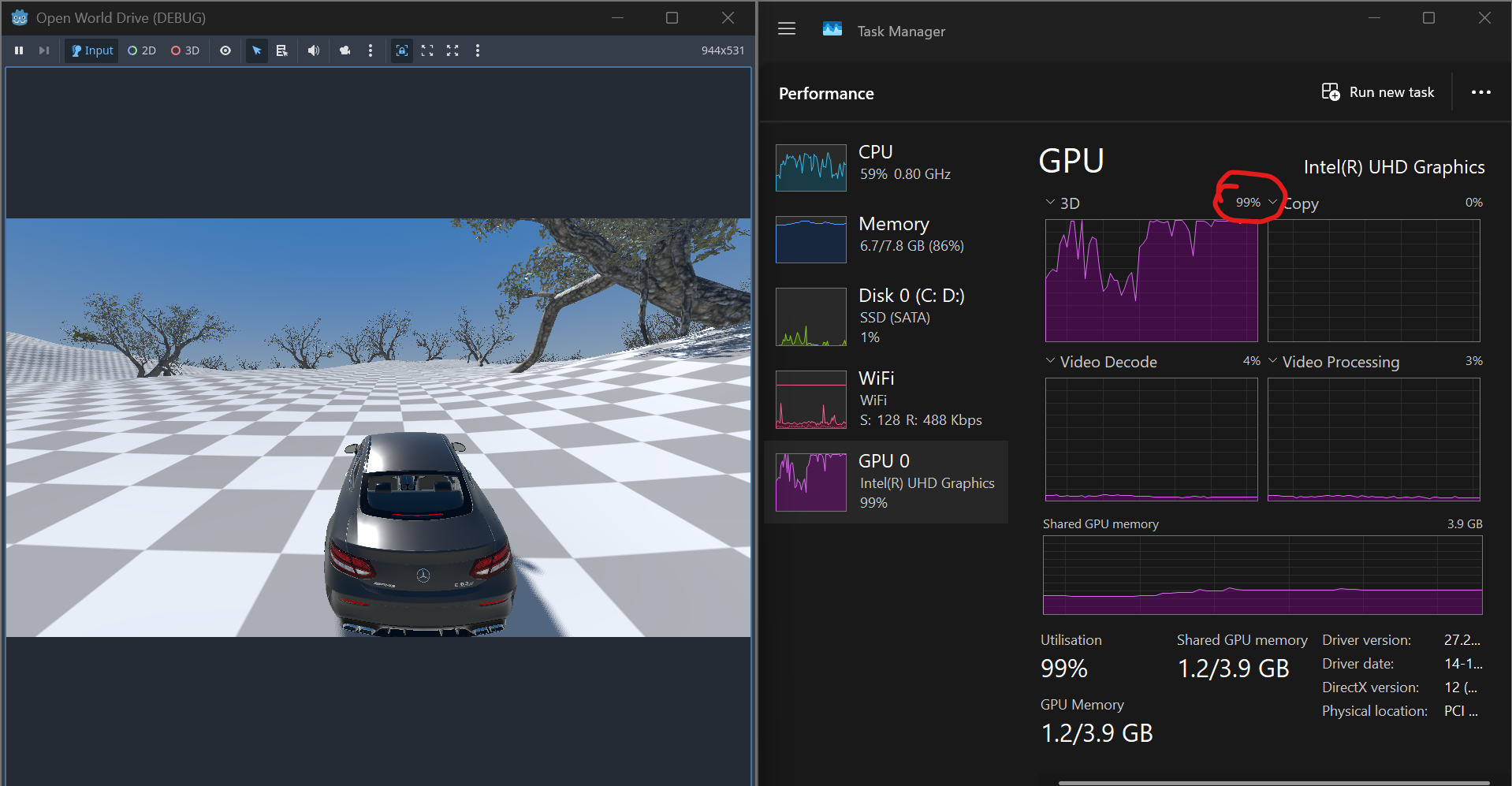The height and width of the screenshot is (786, 1512).
Task: Click the camera override icon
Action: pyautogui.click(x=345, y=50)
